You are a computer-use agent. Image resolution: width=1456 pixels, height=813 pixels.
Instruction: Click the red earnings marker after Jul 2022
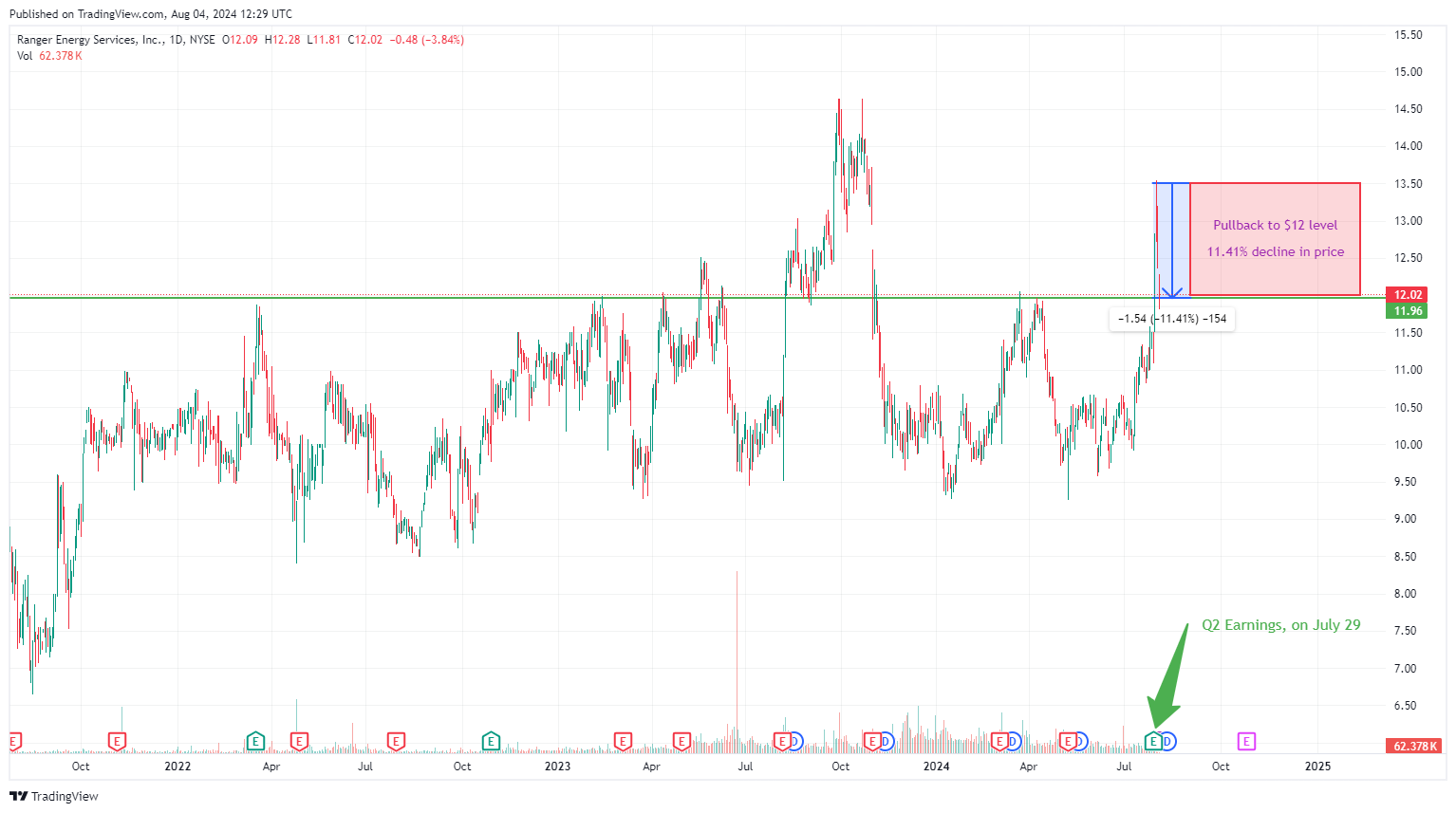396,741
